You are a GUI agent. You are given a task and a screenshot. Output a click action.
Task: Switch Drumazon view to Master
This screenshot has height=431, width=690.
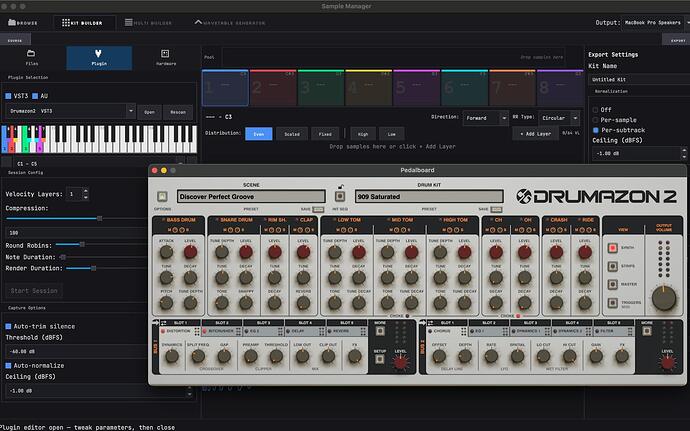[612, 284]
